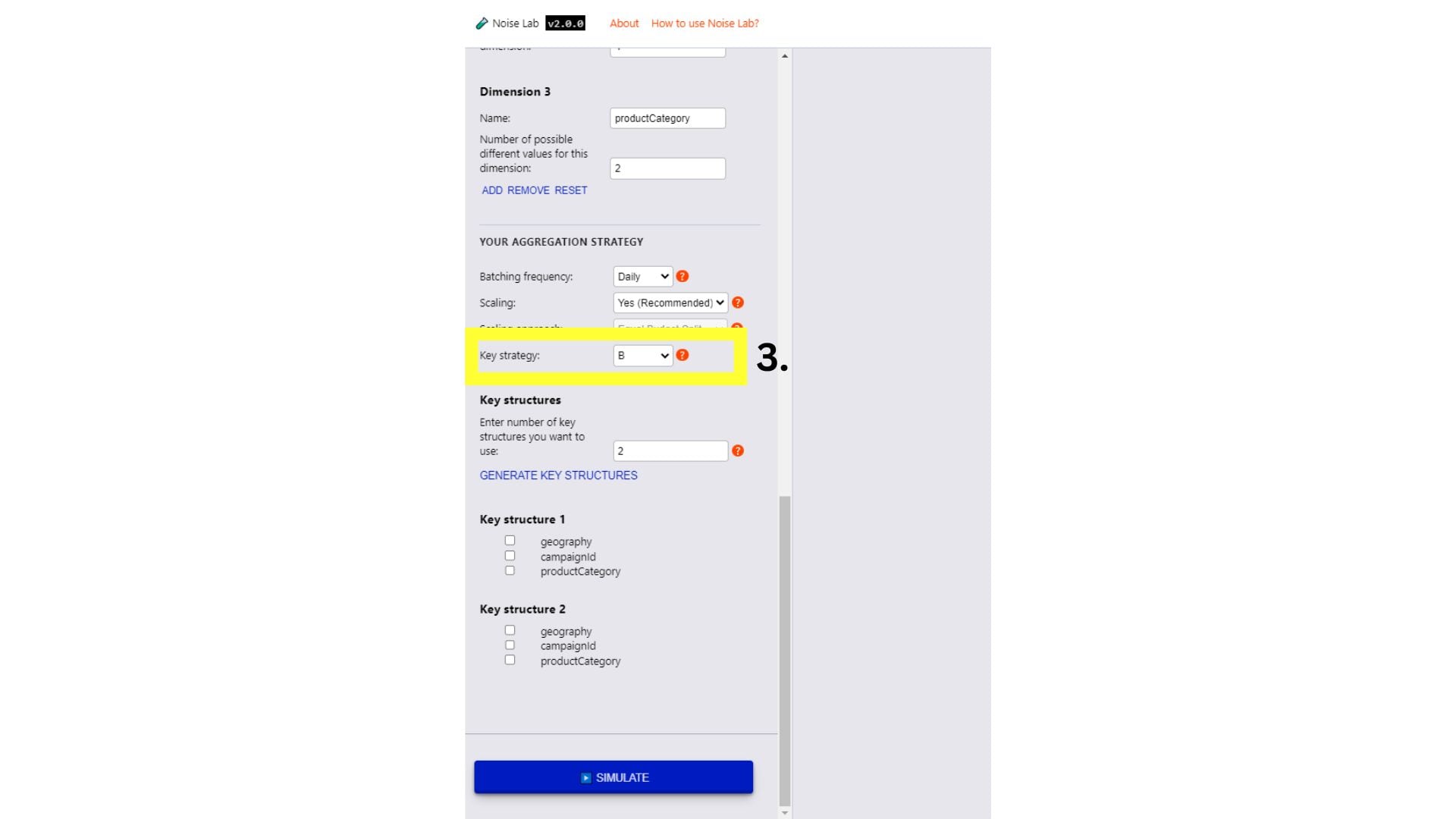
Task: Open How to use Noise Lab guide
Action: [705, 23]
